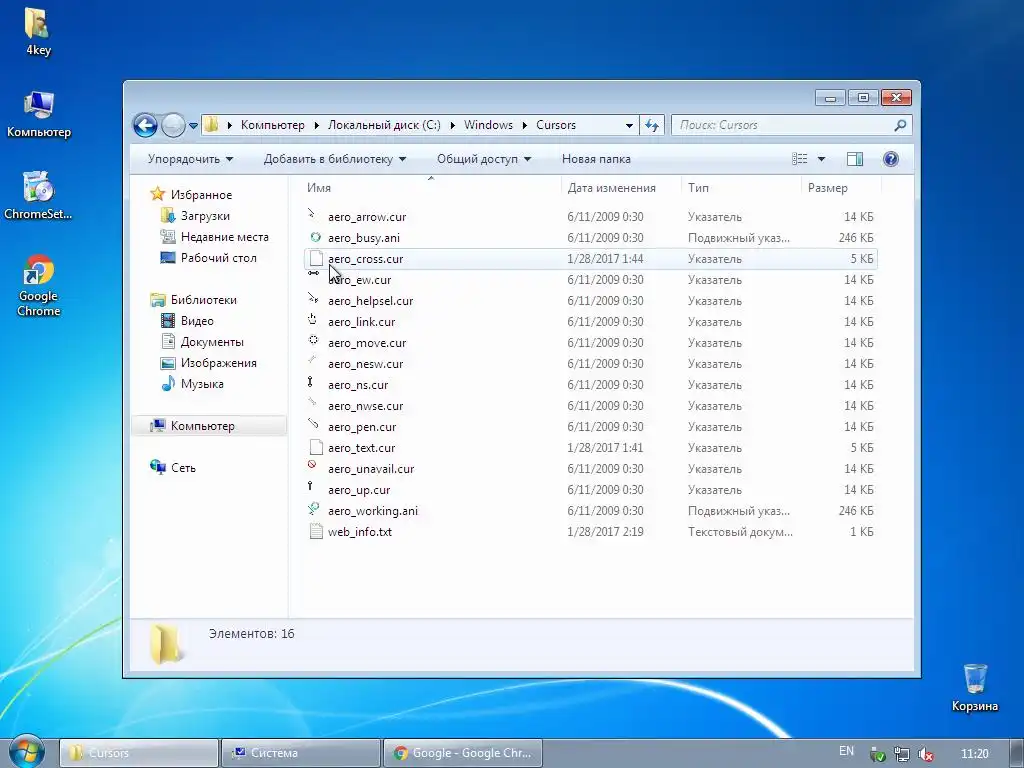Click the search magnifier icon
Screen dimensions: 1024x768
click(x=900, y=125)
